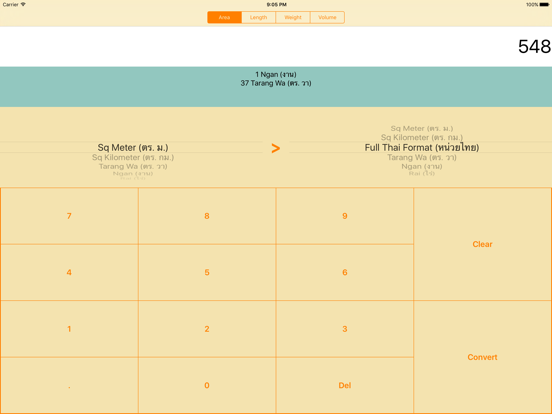Image resolution: width=552 pixels, height=414 pixels.
Task: Click the Wi-Fi icon in status bar
Action: 23,4
